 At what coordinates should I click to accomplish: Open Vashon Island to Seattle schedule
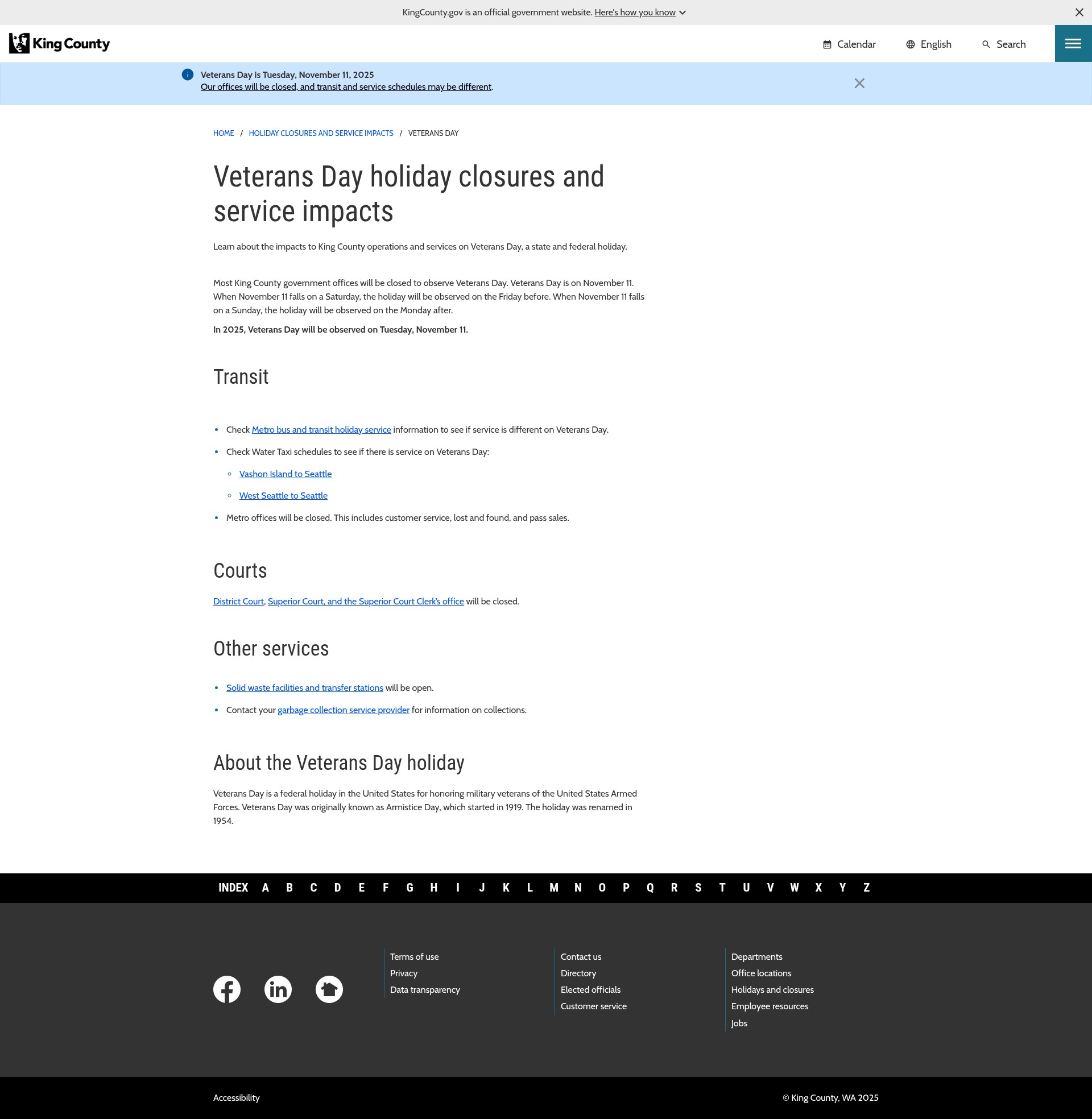285,474
